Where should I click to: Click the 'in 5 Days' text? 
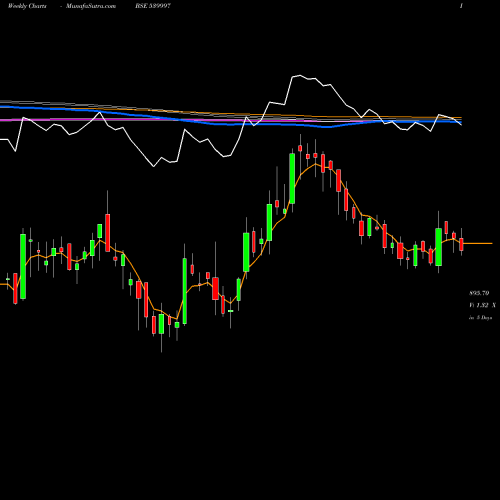click(480, 318)
